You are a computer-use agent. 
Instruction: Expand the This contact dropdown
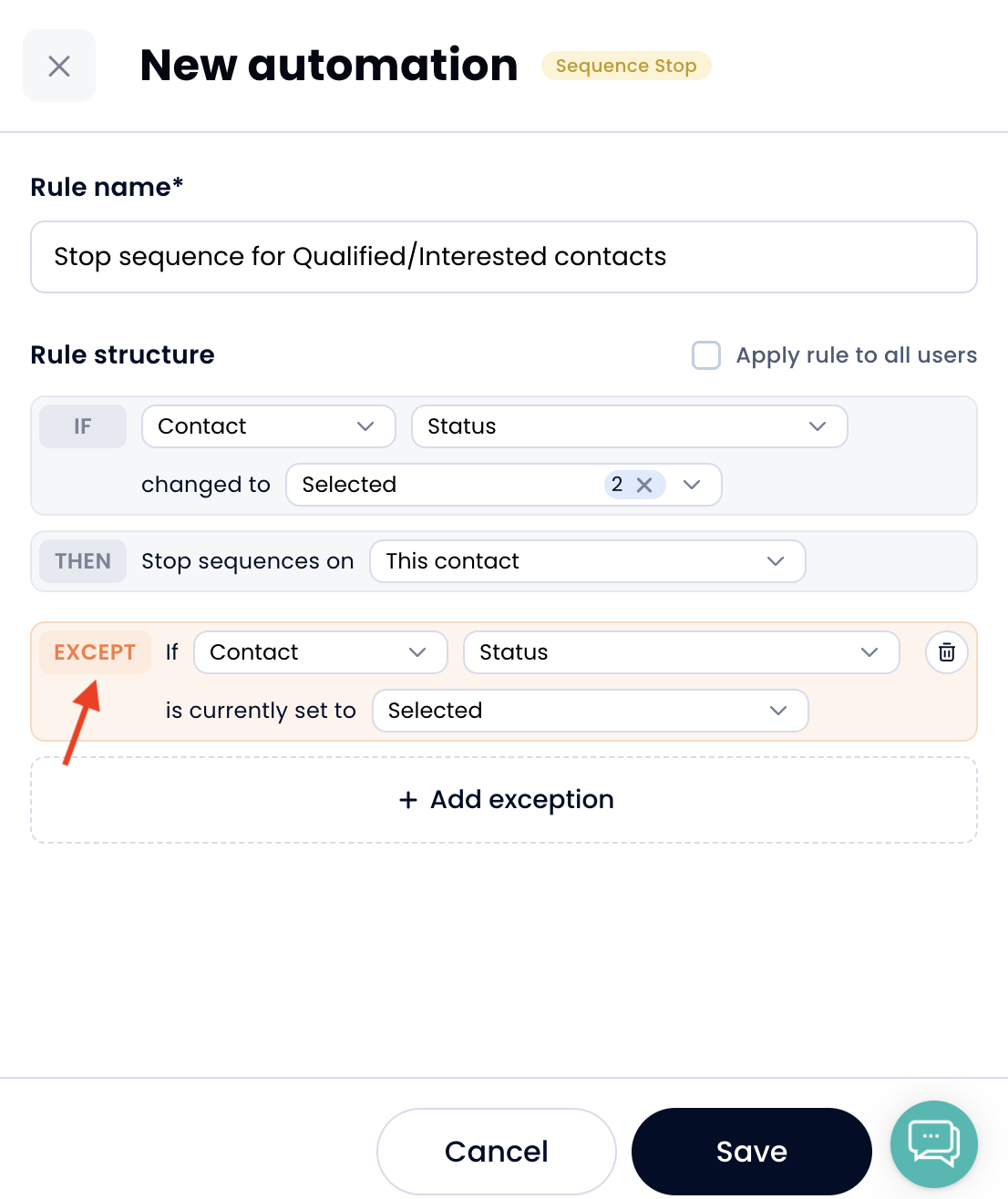(588, 561)
